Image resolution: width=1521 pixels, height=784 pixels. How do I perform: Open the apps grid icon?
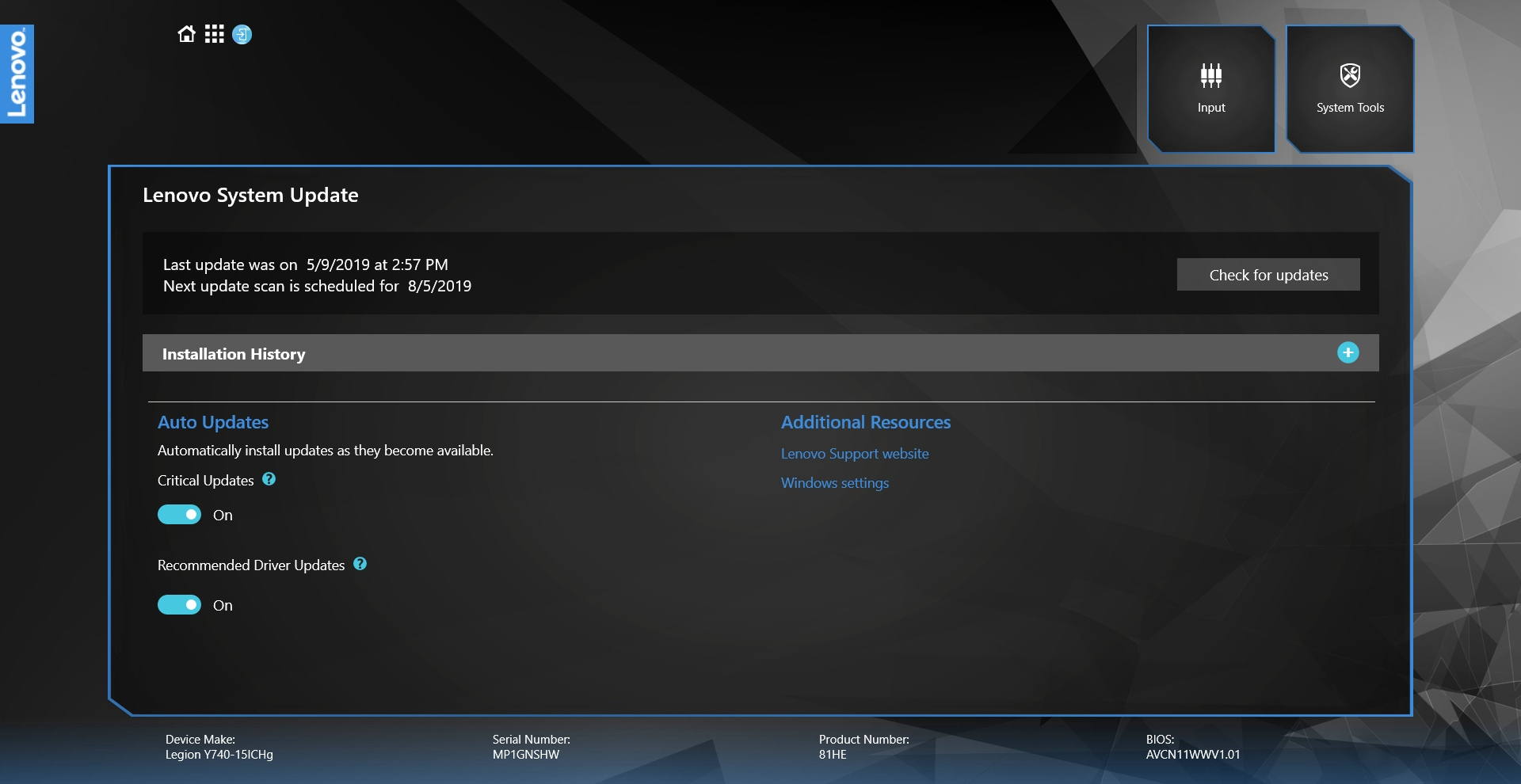coord(214,34)
